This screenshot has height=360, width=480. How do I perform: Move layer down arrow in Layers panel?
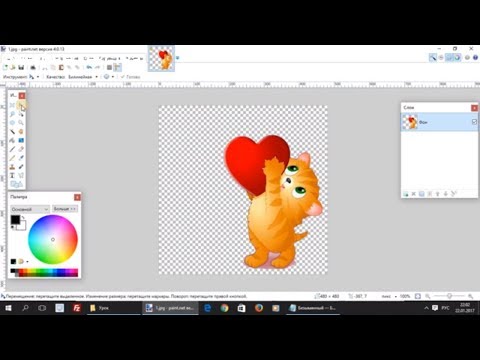point(446,194)
